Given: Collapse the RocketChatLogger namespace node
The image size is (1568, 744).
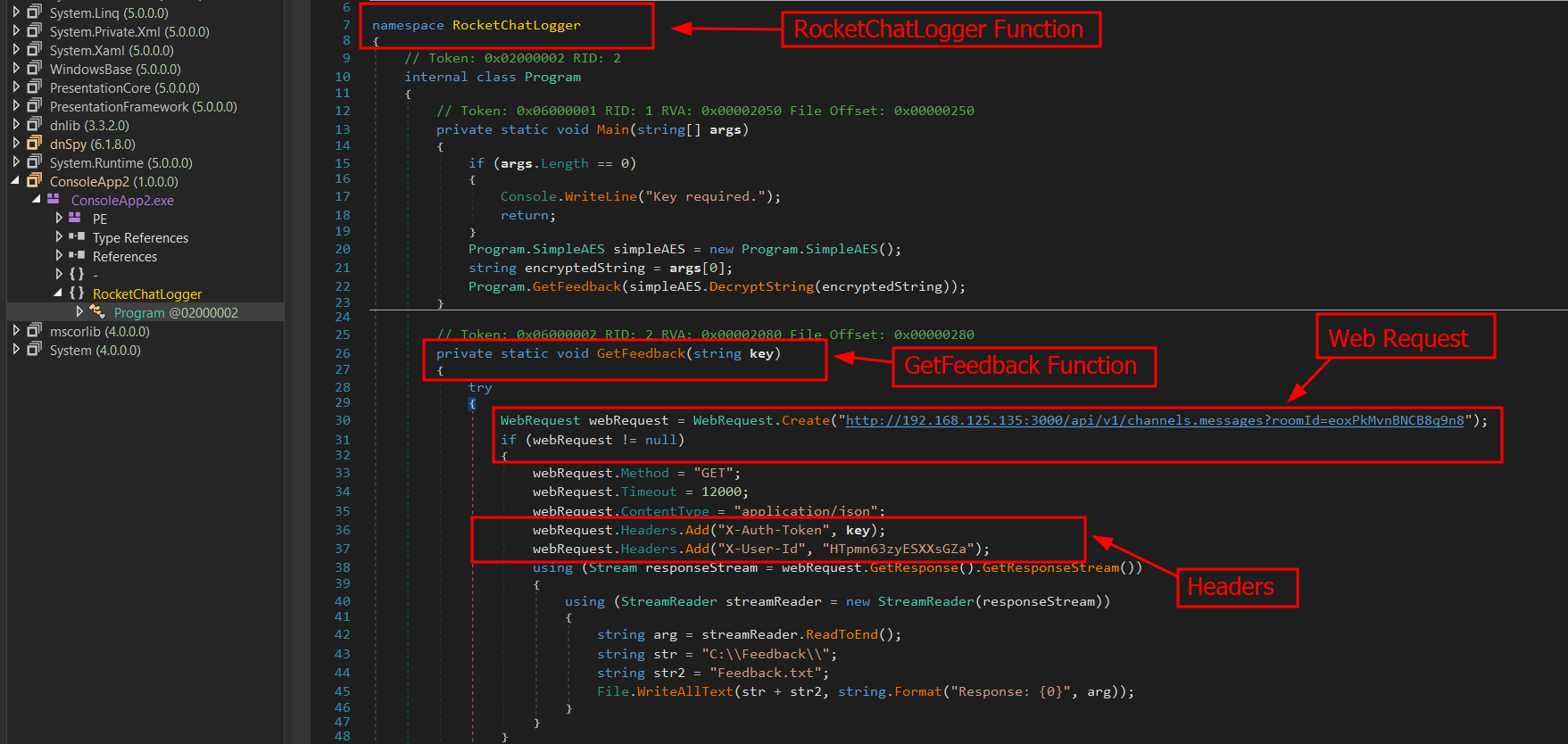Looking at the screenshot, I should tap(58, 293).
